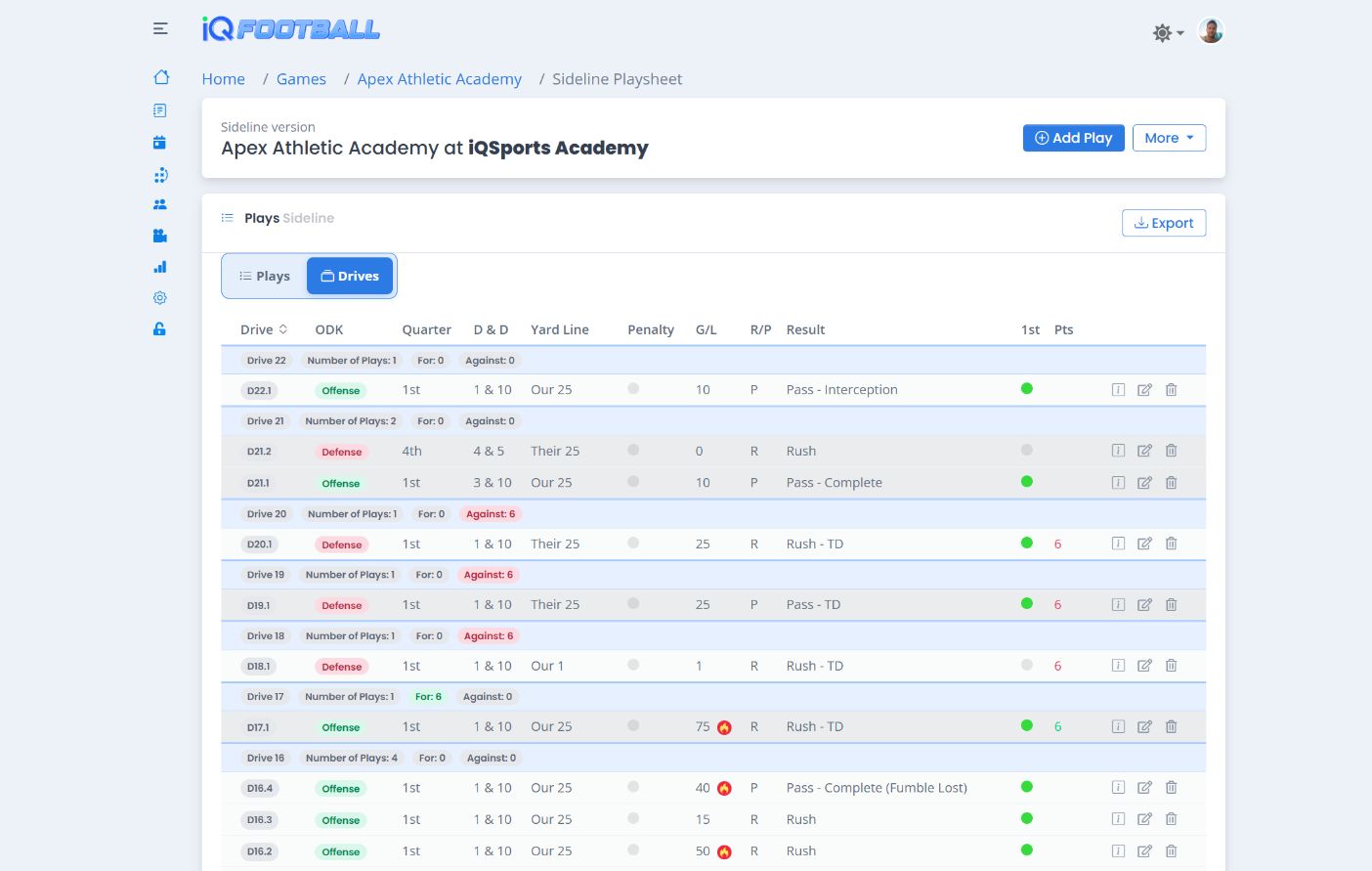
Task: Click the Quarter column header
Action: pyautogui.click(x=427, y=329)
